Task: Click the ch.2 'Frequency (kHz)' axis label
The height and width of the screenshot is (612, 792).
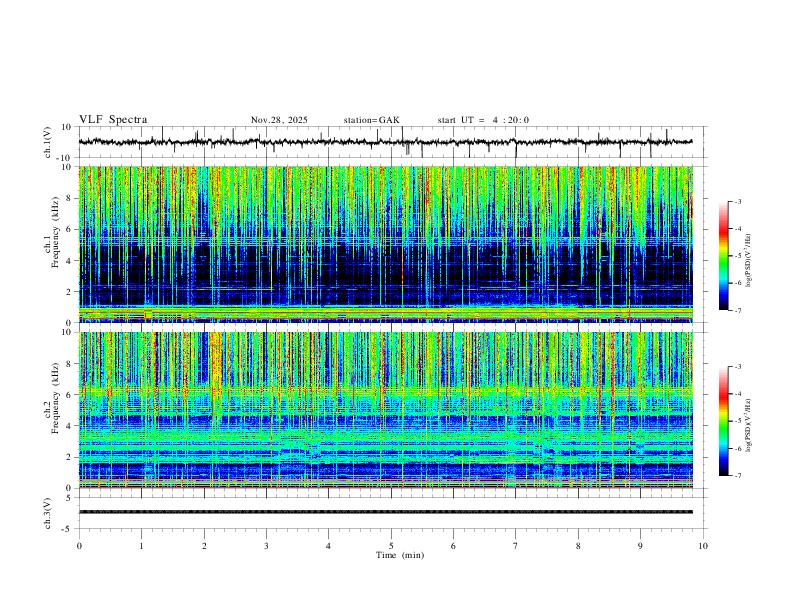Action: (55, 398)
